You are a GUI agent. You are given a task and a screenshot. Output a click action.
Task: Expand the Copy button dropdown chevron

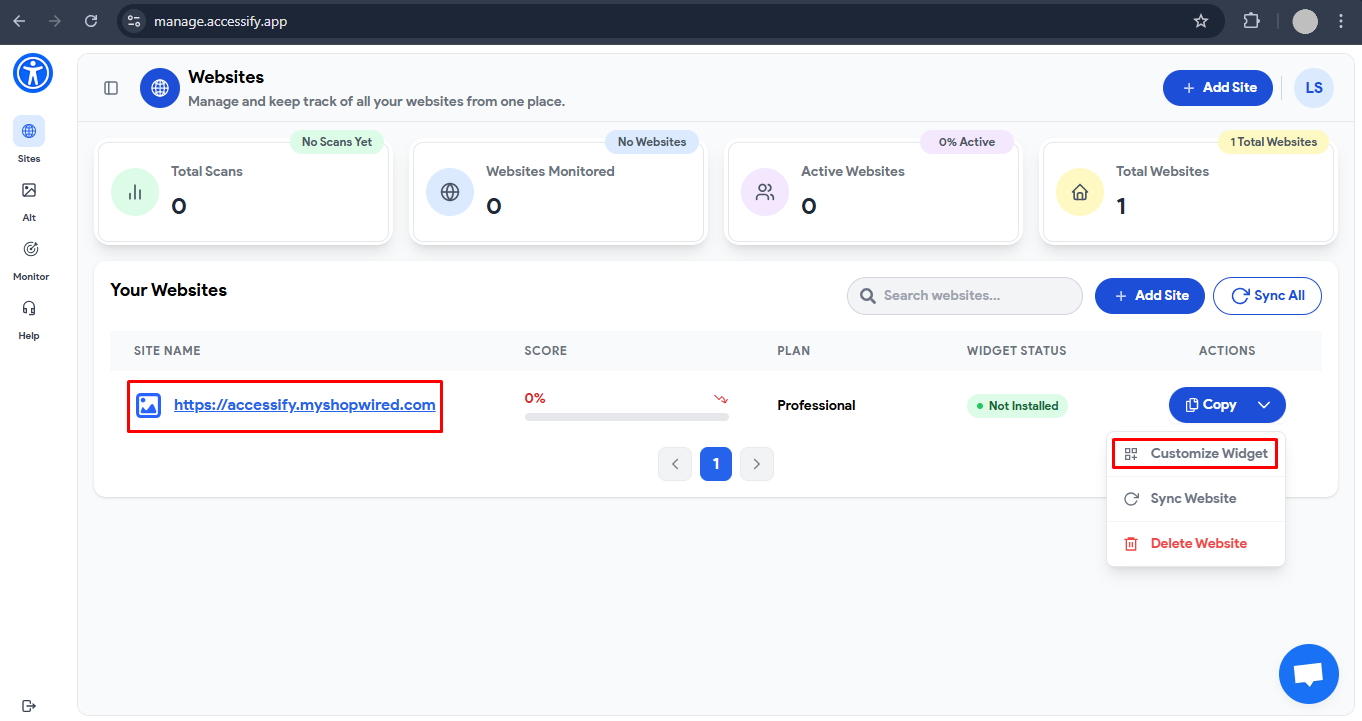click(x=1264, y=405)
